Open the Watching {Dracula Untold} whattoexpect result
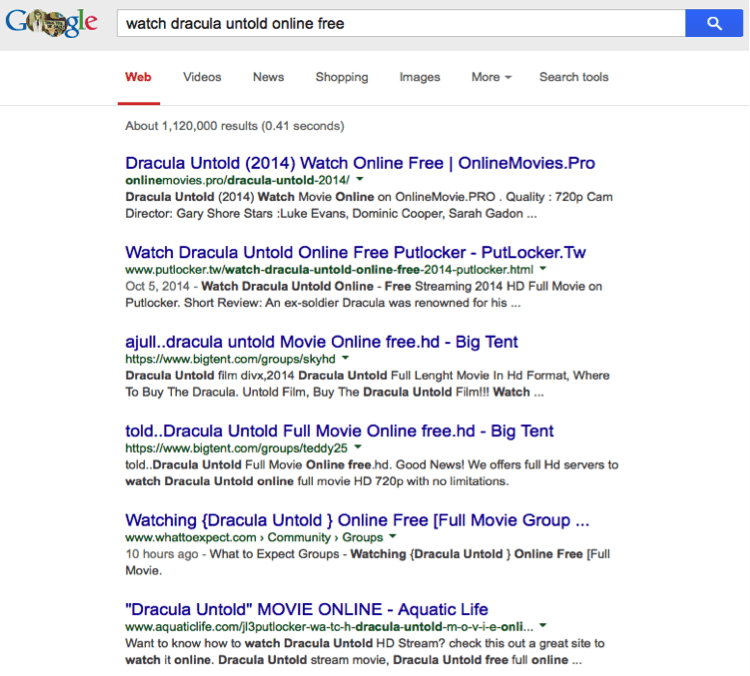This screenshot has width=750, height=676. pyautogui.click(x=357, y=520)
